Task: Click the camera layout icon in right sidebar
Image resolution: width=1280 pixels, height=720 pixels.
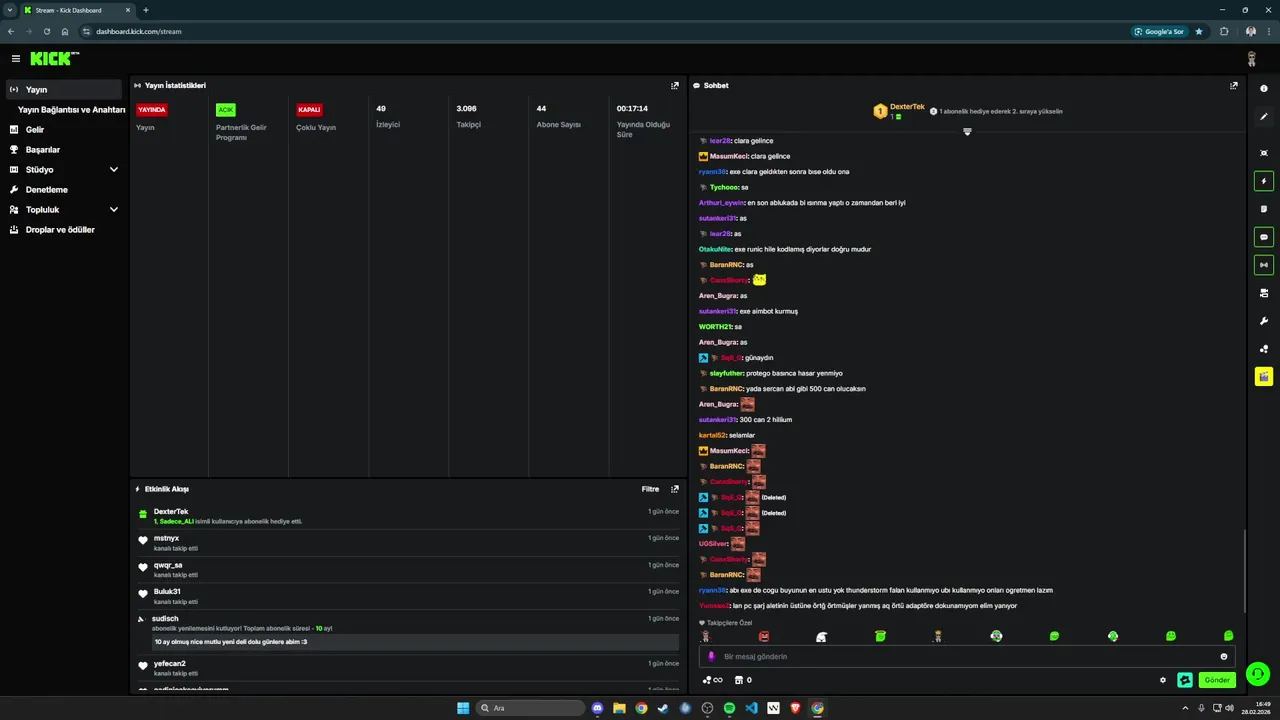Action: (1264, 293)
